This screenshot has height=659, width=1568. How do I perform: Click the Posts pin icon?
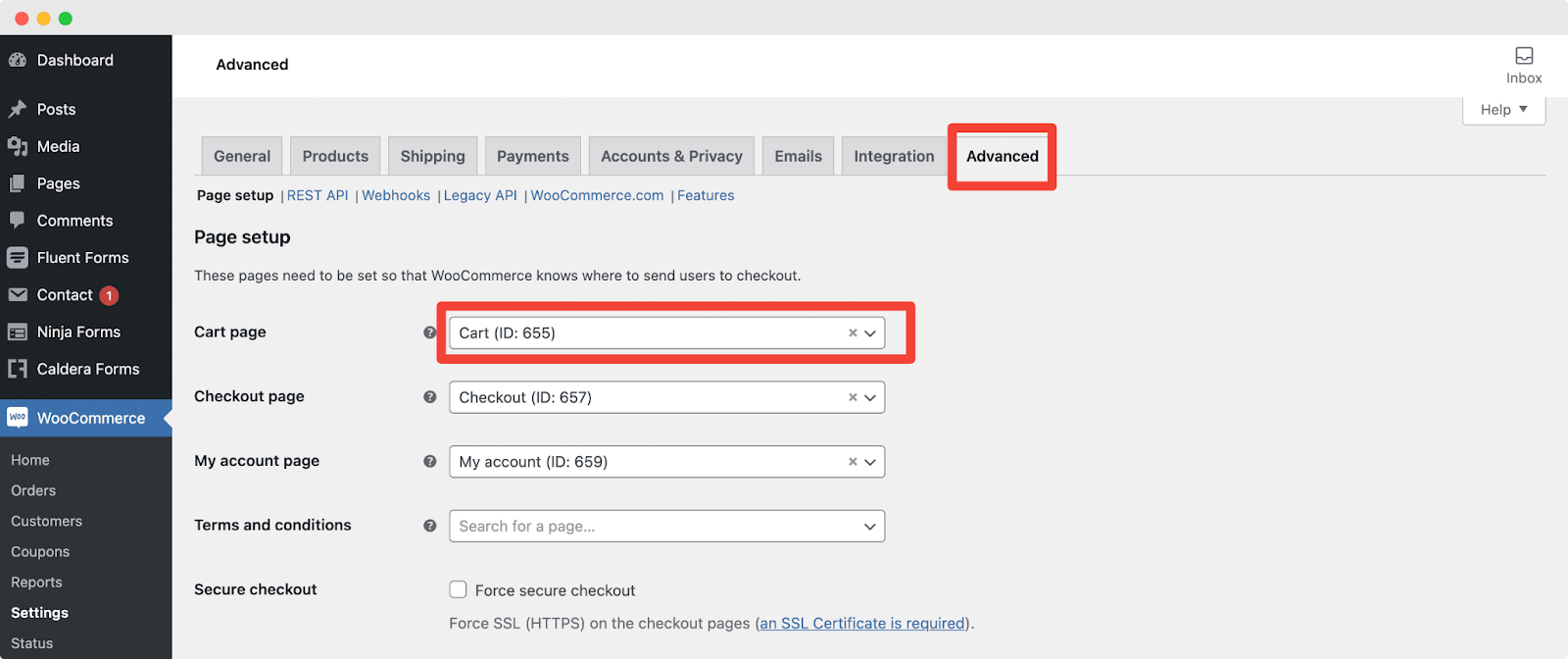point(18,109)
